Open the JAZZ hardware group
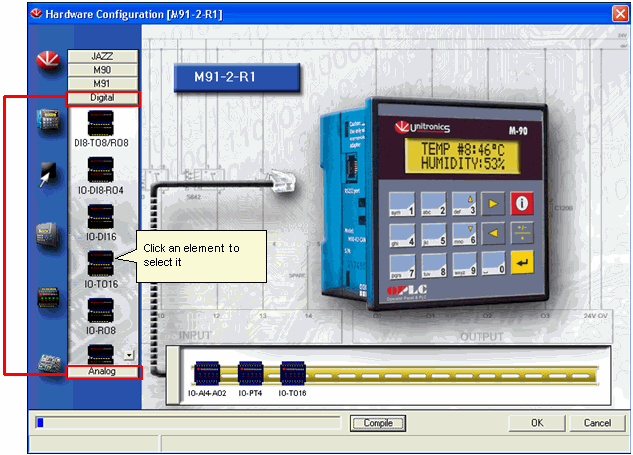633x455 pixels. coord(102,56)
